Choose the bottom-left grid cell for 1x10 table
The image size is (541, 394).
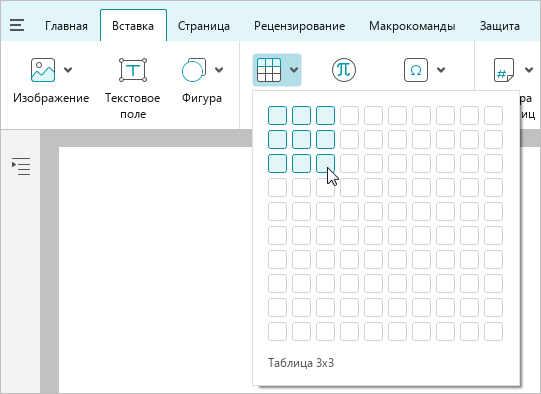tap(277, 332)
